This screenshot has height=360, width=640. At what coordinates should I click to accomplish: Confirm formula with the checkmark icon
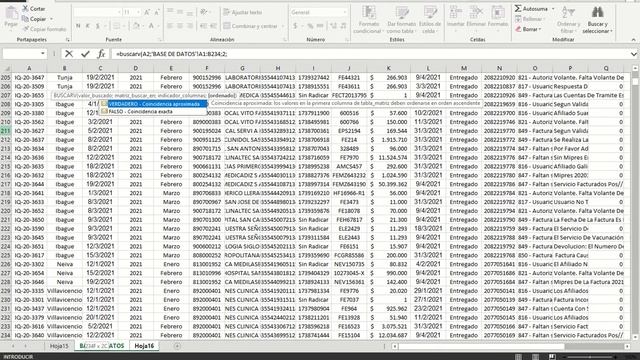[85, 54]
